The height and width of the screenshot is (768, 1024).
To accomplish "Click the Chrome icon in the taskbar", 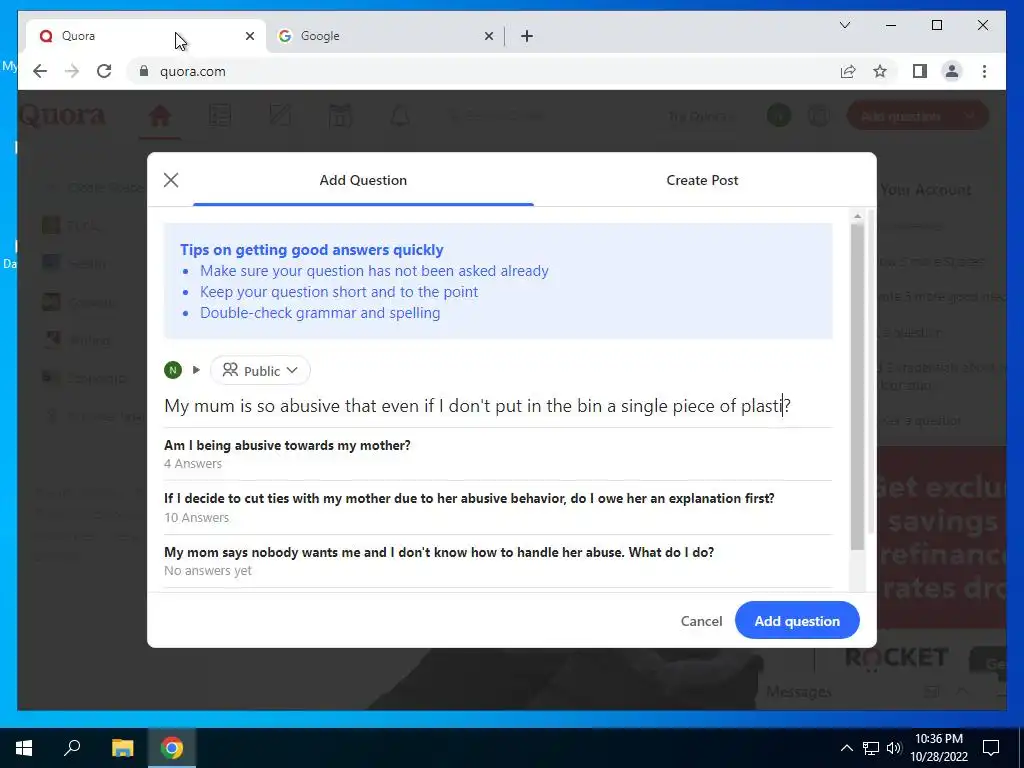I will click(x=172, y=748).
